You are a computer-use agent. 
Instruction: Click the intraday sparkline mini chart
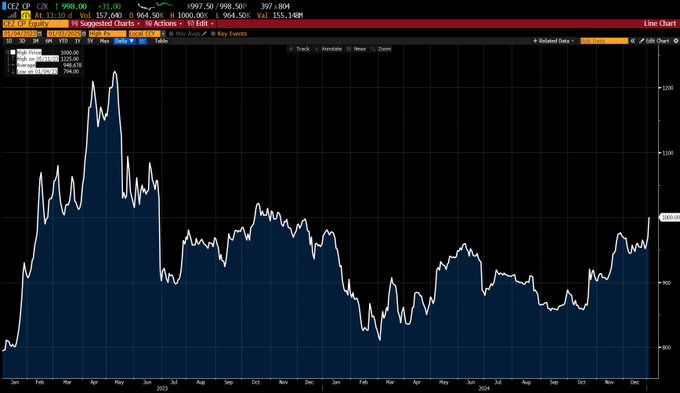(x=155, y=7)
